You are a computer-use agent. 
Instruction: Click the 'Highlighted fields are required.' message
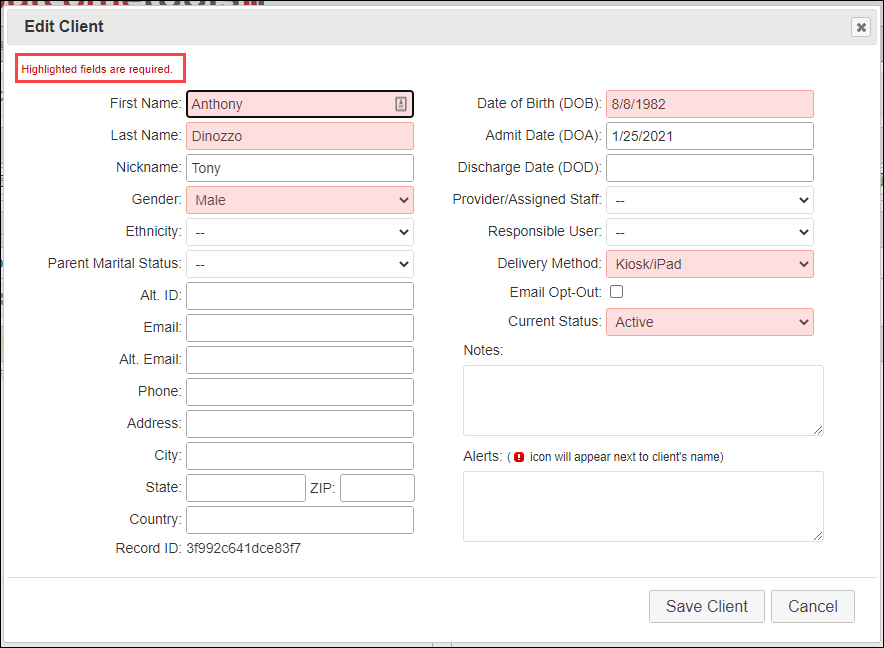[x=97, y=69]
